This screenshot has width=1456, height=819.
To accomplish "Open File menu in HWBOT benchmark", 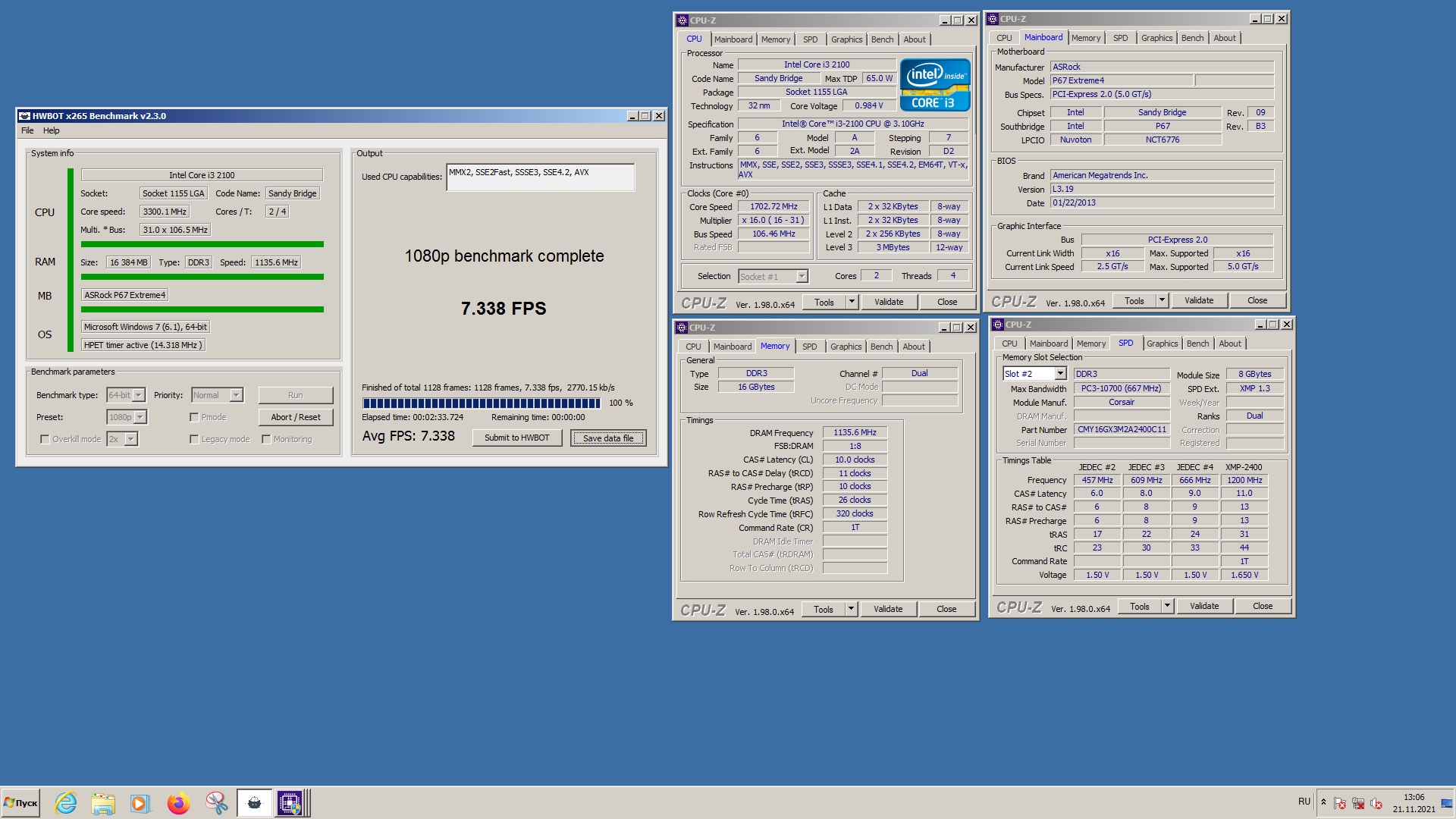I will click(x=27, y=130).
